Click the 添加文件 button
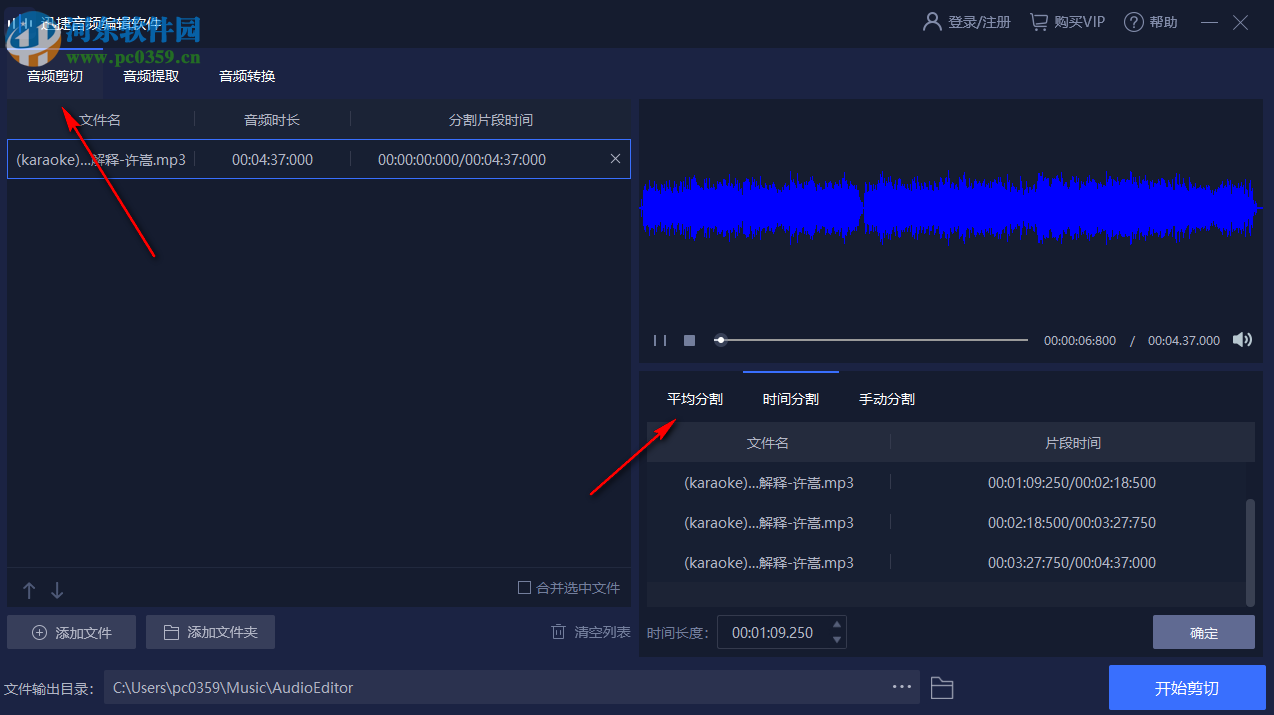Viewport: 1274px width, 715px height. (72, 632)
